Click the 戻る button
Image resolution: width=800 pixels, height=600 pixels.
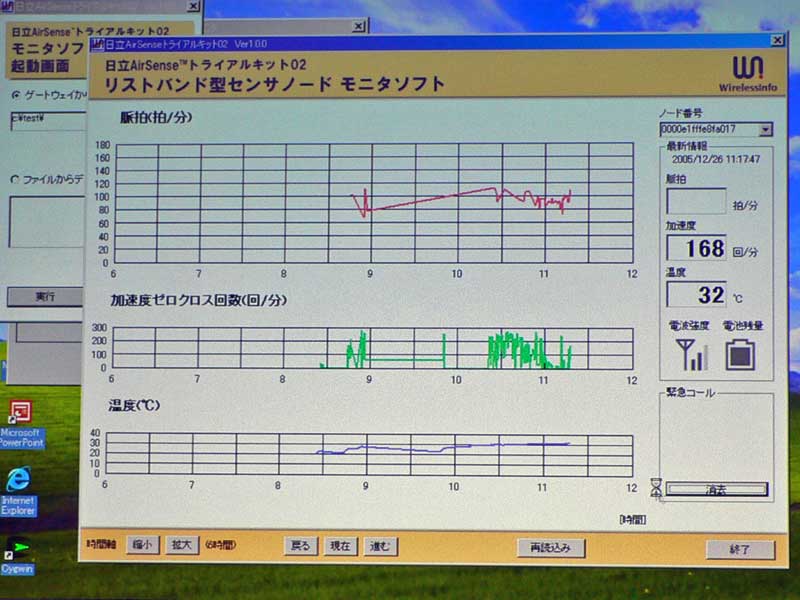coord(301,546)
